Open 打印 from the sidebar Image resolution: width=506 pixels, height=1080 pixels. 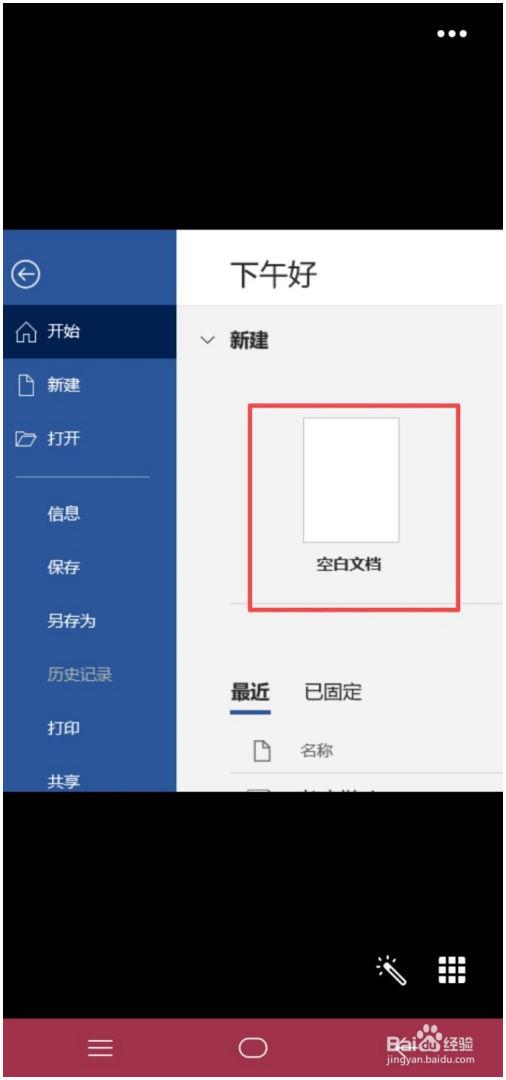click(x=63, y=728)
